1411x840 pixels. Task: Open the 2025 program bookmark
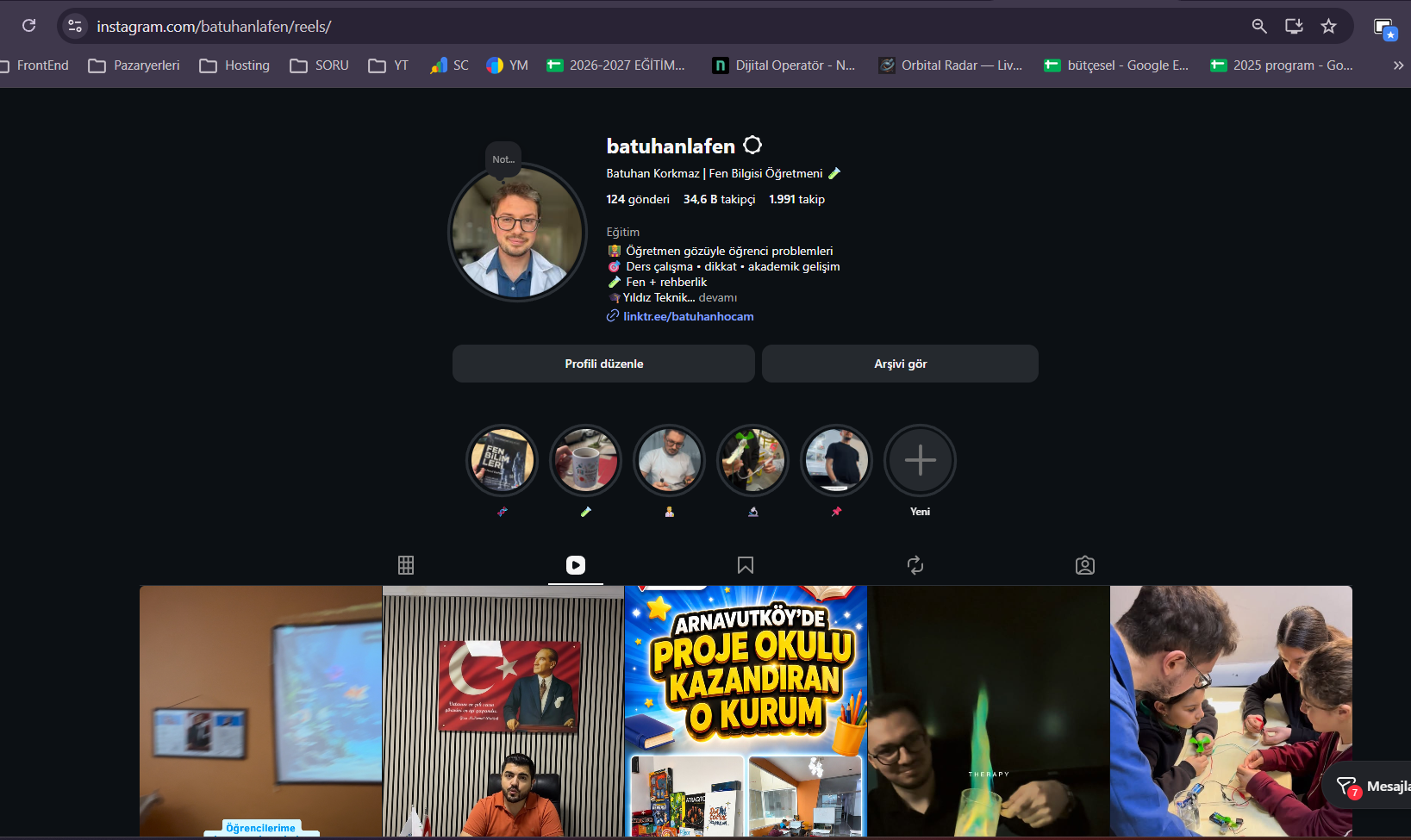[x=1282, y=65]
